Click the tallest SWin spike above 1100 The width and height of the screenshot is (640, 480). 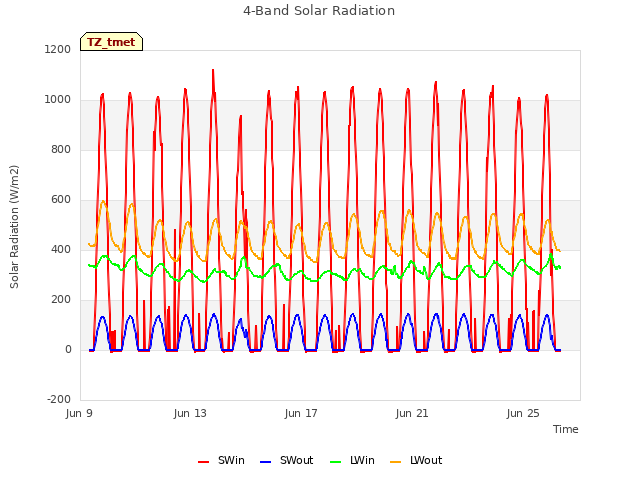click(213, 72)
